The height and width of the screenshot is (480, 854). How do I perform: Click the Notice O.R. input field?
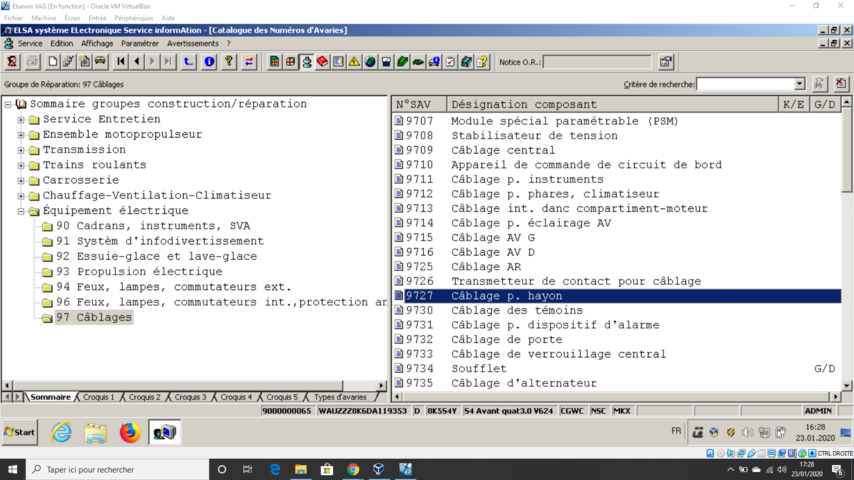coord(597,62)
